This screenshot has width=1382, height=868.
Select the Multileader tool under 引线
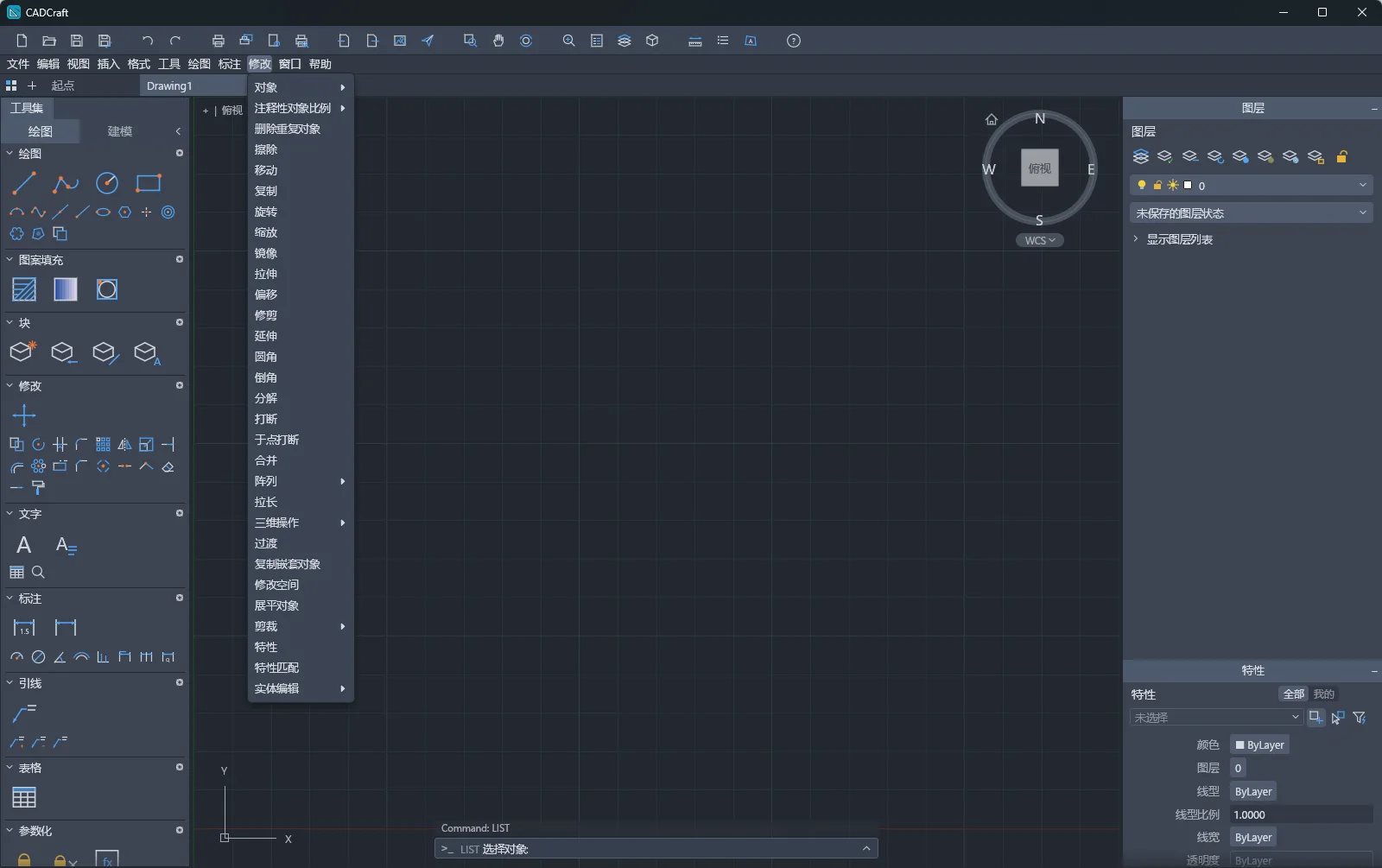[x=24, y=713]
